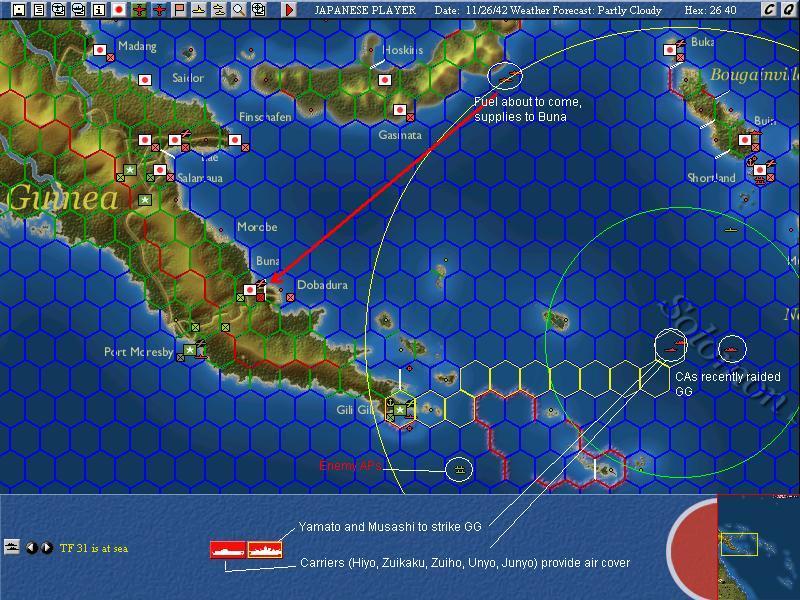Select the Shortland Japanese base marker
This screenshot has width=800, height=600.
point(760,170)
